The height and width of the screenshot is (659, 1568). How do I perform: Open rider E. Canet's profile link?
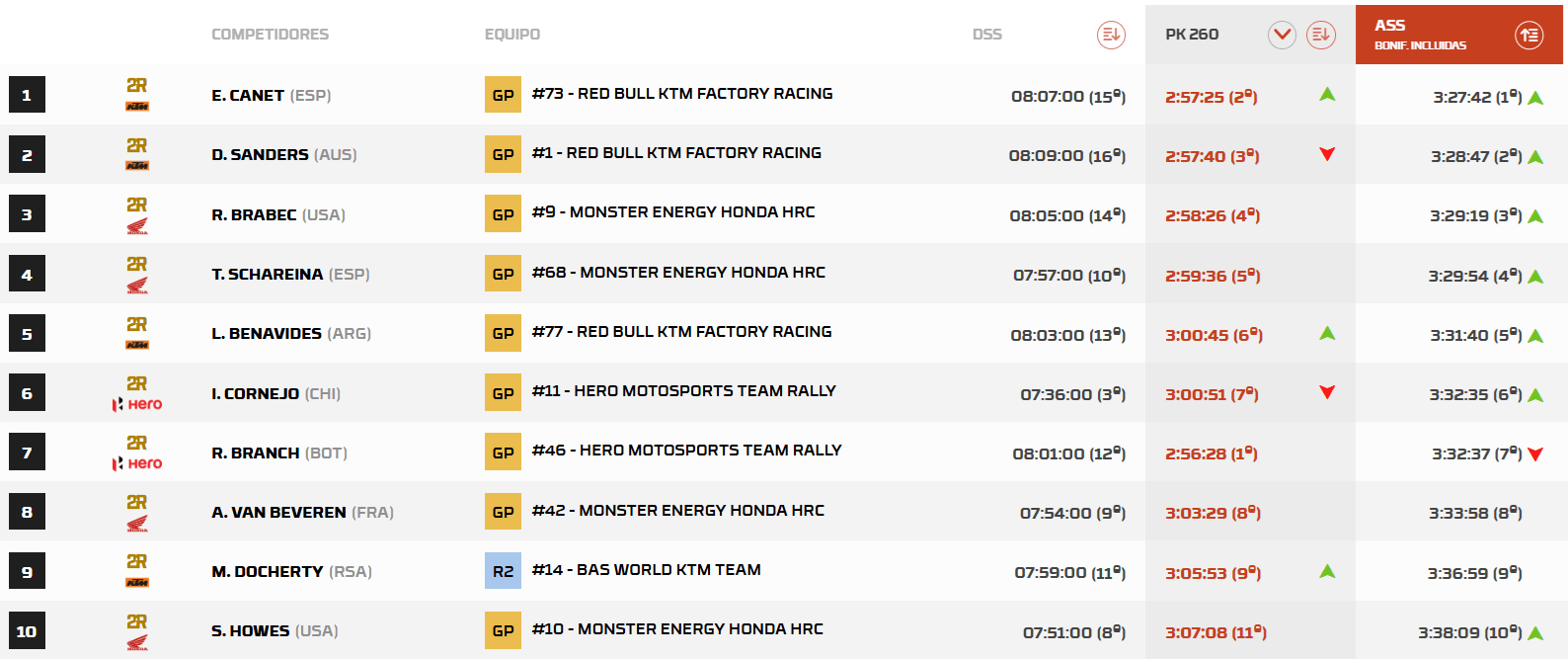(271, 96)
